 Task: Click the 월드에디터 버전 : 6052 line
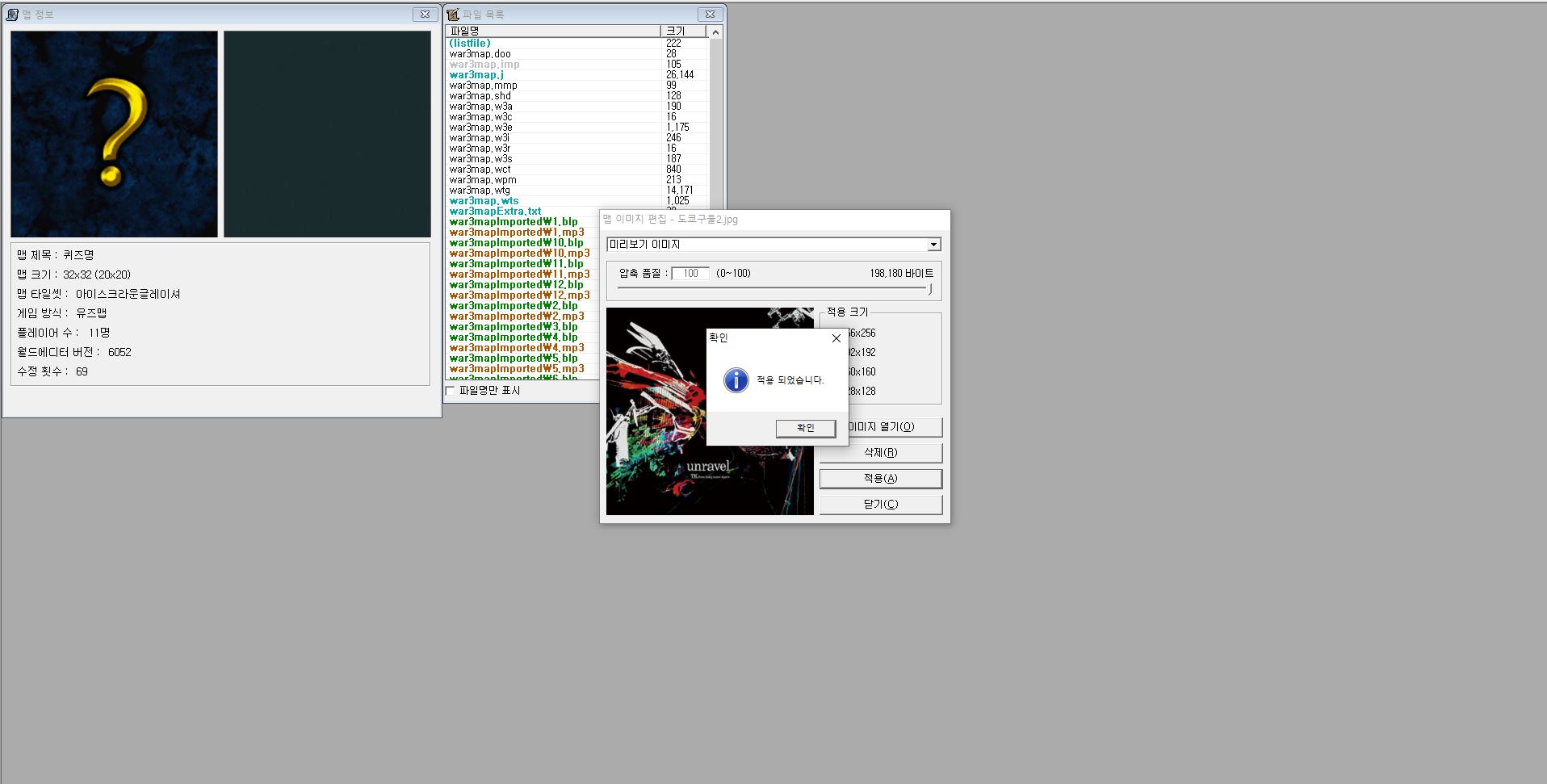[x=73, y=352]
